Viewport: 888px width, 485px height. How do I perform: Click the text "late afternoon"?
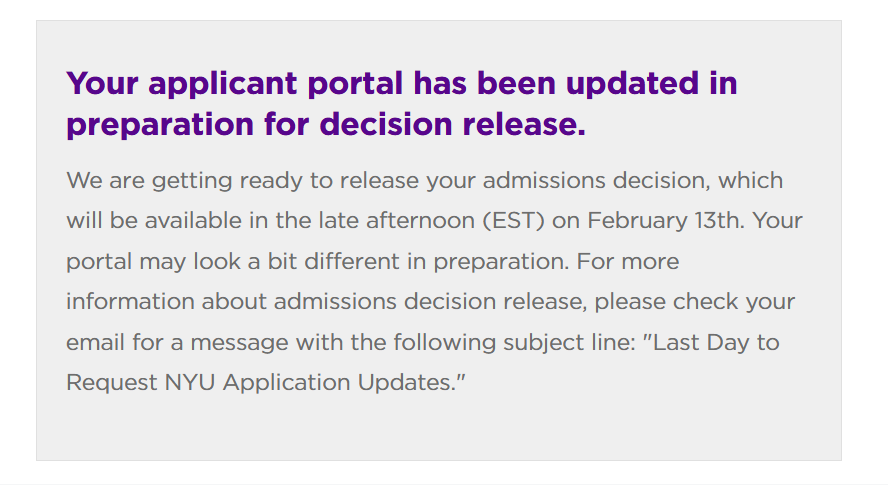click(396, 220)
